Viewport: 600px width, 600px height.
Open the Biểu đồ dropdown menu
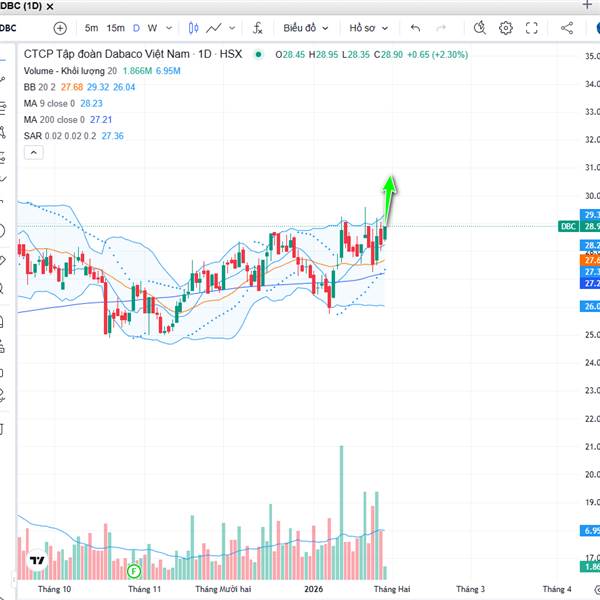point(306,28)
